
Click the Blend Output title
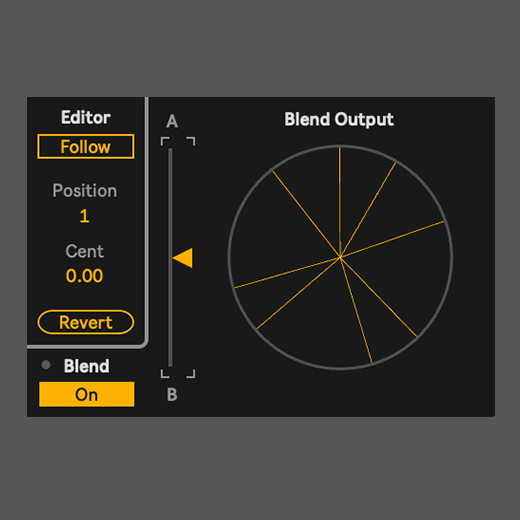(x=339, y=119)
